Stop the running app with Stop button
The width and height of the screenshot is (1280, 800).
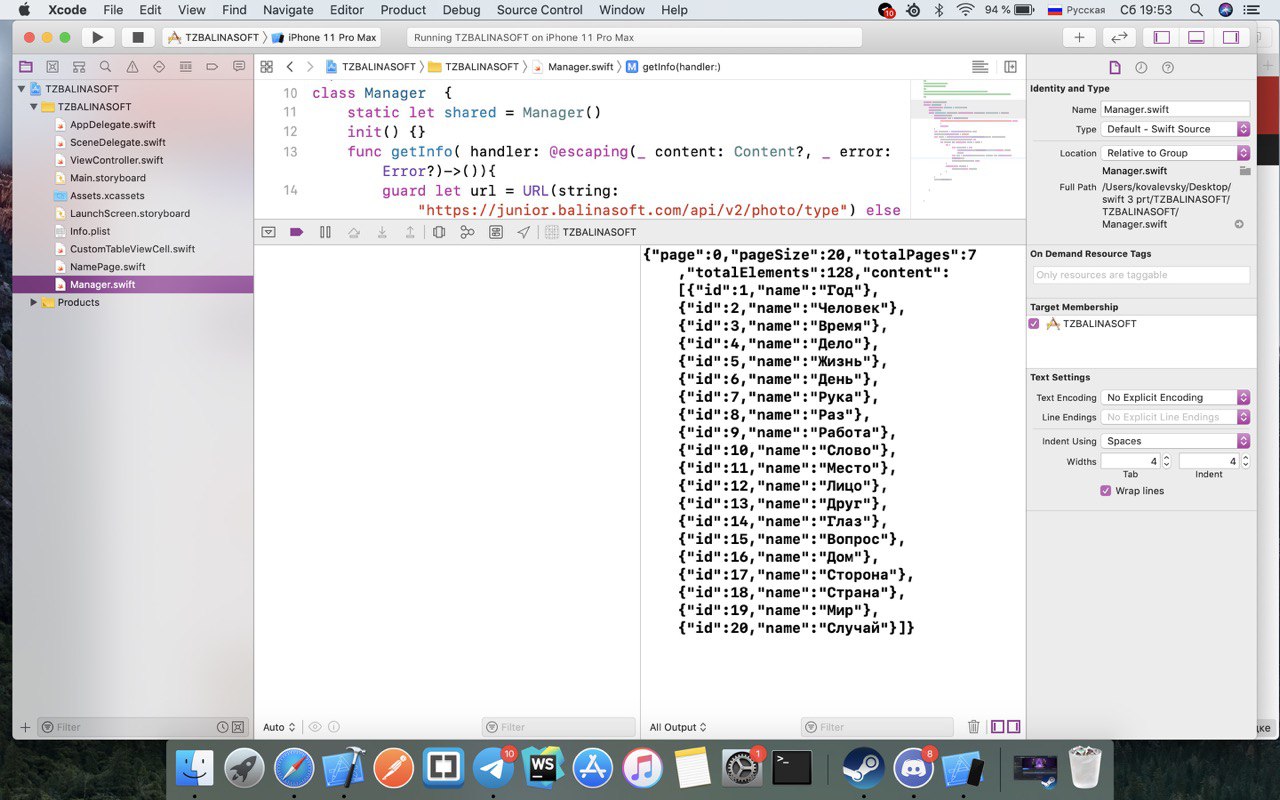pyautogui.click(x=138, y=37)
